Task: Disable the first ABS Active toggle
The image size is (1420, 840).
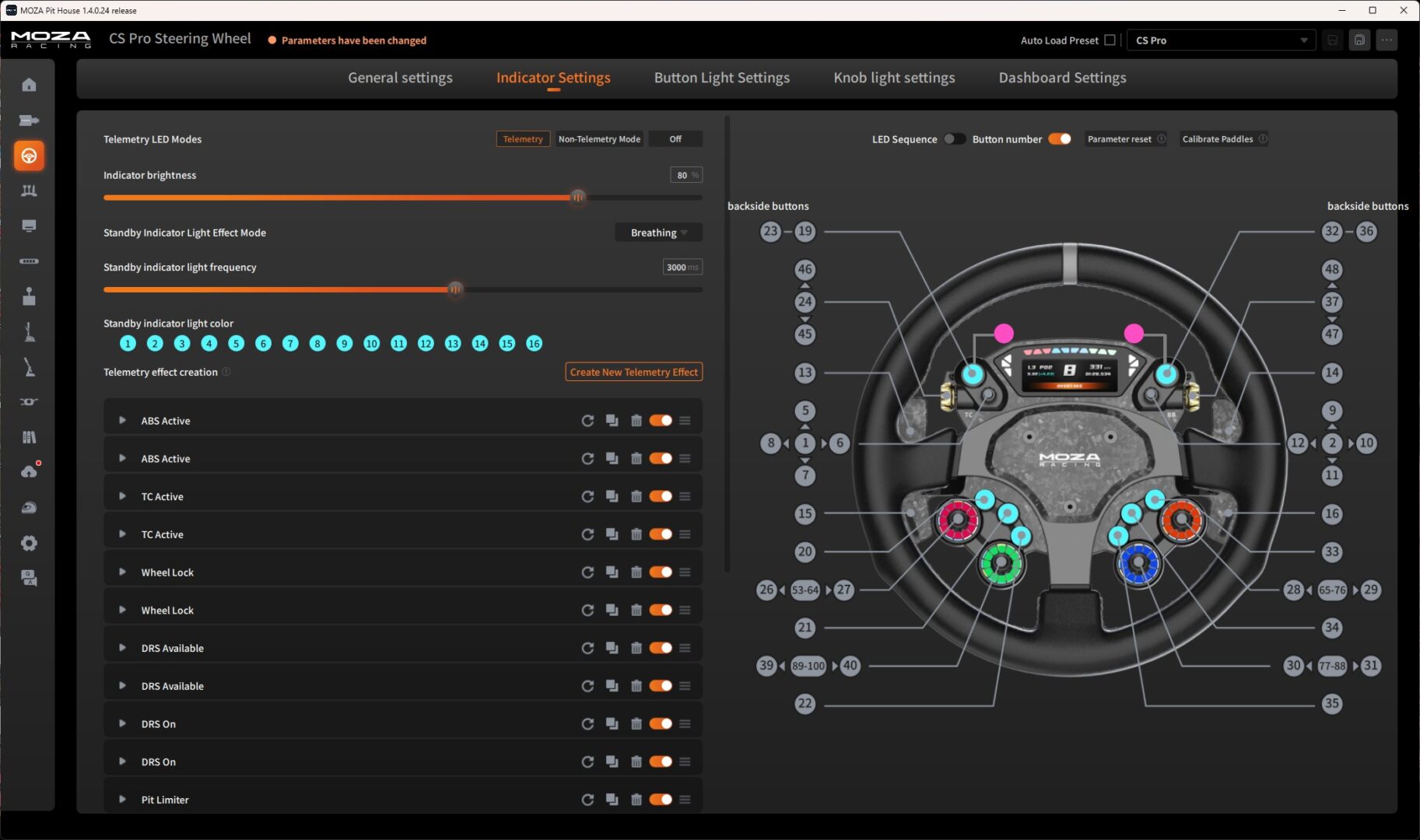Action: [661, 421]
